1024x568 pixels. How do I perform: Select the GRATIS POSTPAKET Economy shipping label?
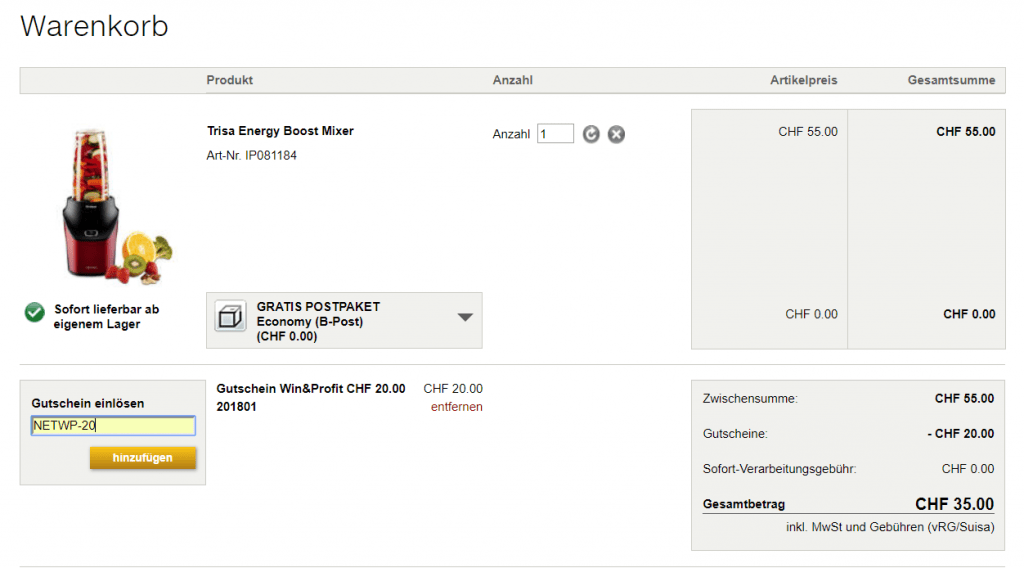pos(318,321)
